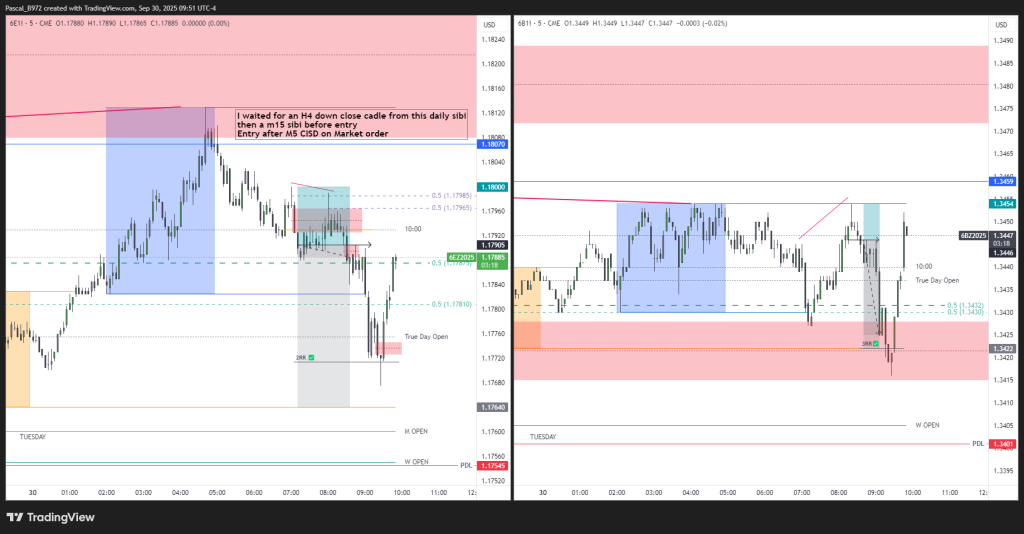Open the USD currency selector on left chart
Image resolution: width=1024 pixels, height=534 pixels.
(x=489, y=24)
